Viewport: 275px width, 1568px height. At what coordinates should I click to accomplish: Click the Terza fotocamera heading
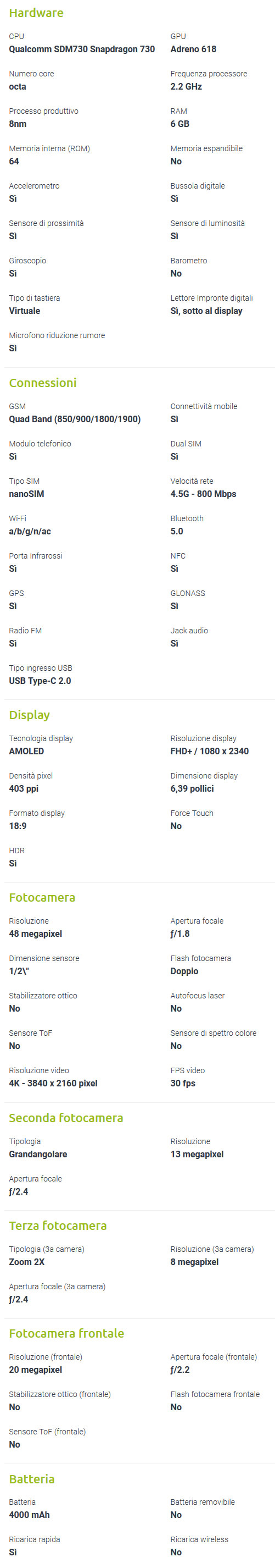point(58,1226)
